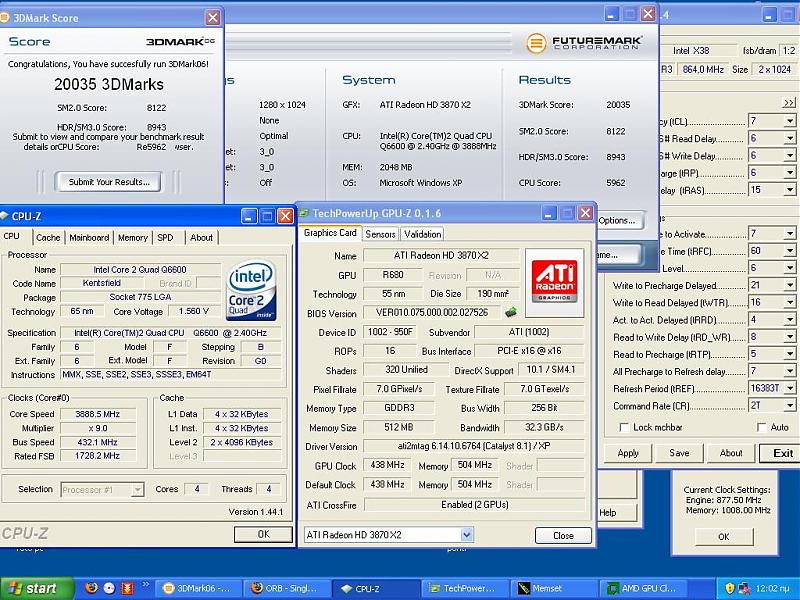
Task: Click the Help button behind GPU-Z
Action: coord(616,512)
